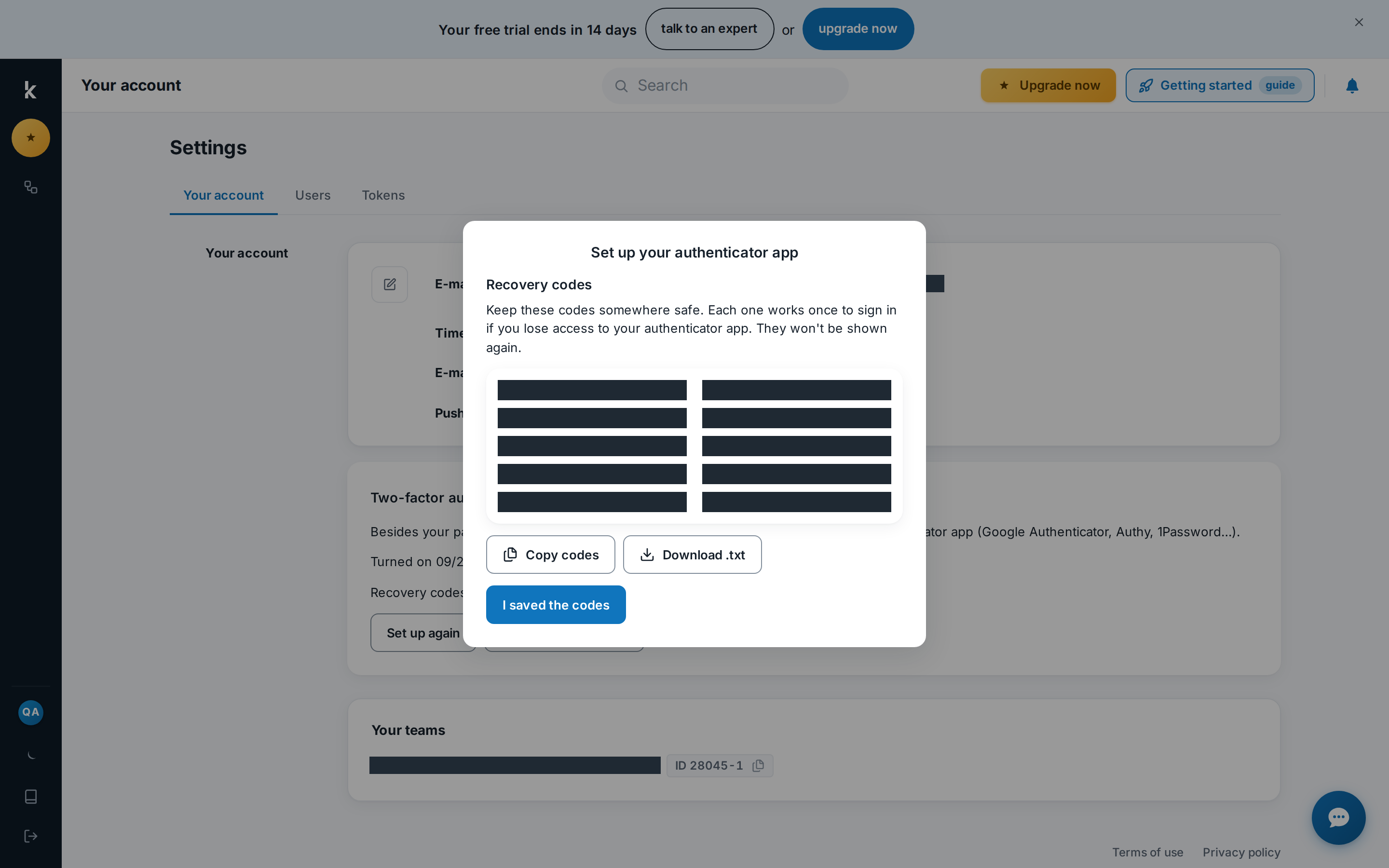Click the Settings page heading
Image resolution: width=1389 pixels, height=868 pixels.
[x=208, y=148]
